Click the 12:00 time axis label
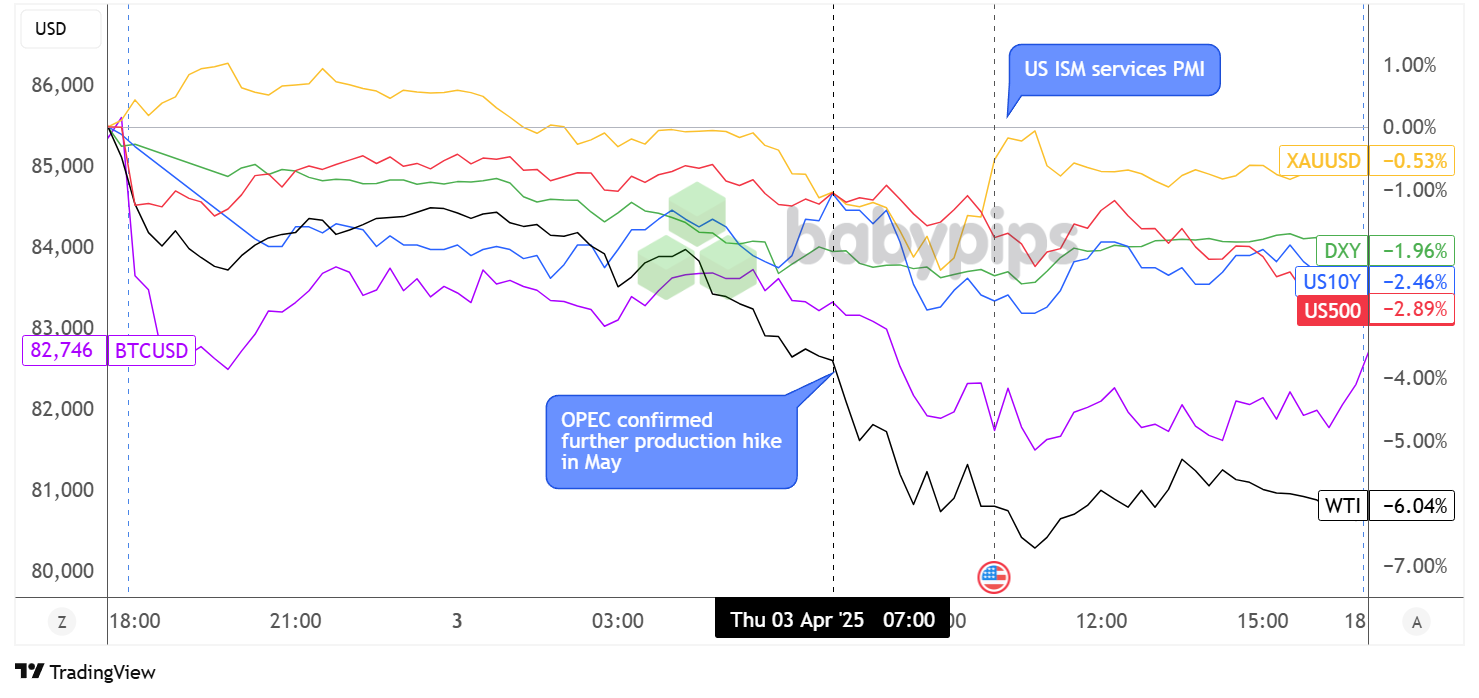The height and width of the screenshot is (698, 1479). pos(1102,621)
